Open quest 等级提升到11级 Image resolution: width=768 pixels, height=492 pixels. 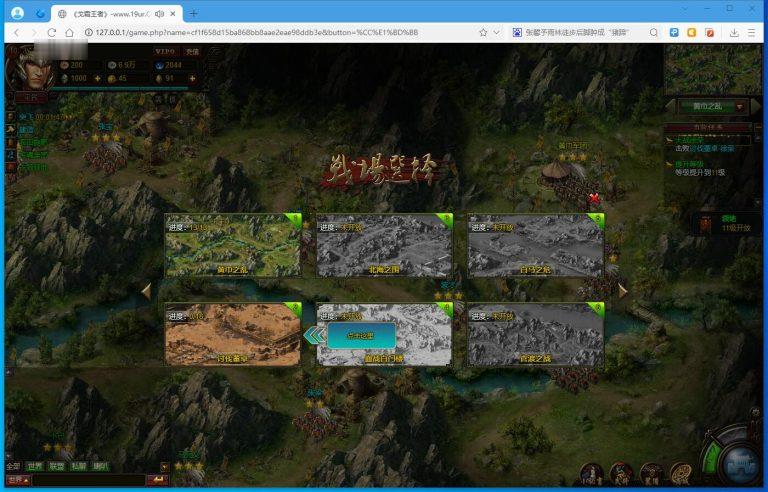pos(700,172)
